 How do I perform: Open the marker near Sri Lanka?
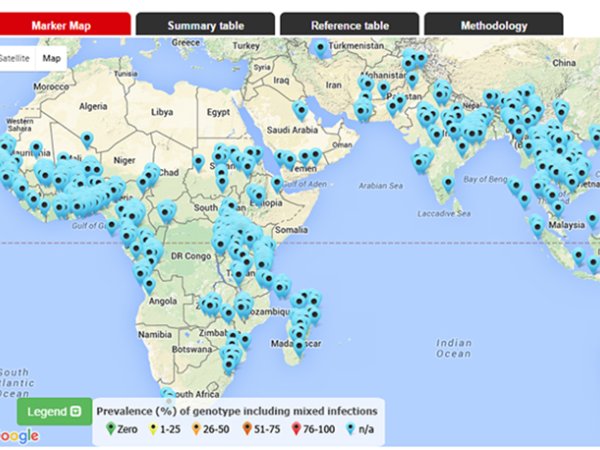click(x=447, y=184)
